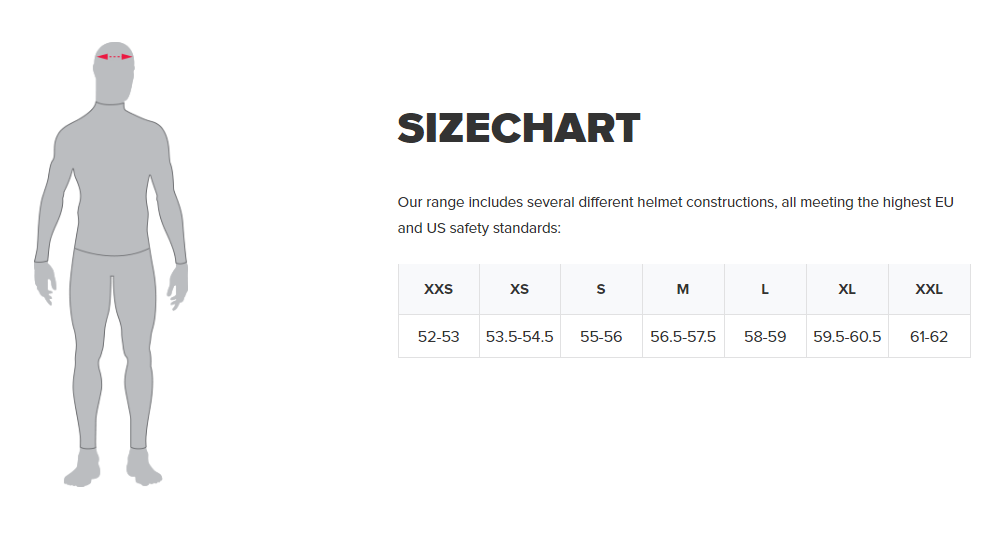Image resolution: width=983 pixels, height=555 pixels.
Task: Select the S size column header
Action: [x=601, y=289]
